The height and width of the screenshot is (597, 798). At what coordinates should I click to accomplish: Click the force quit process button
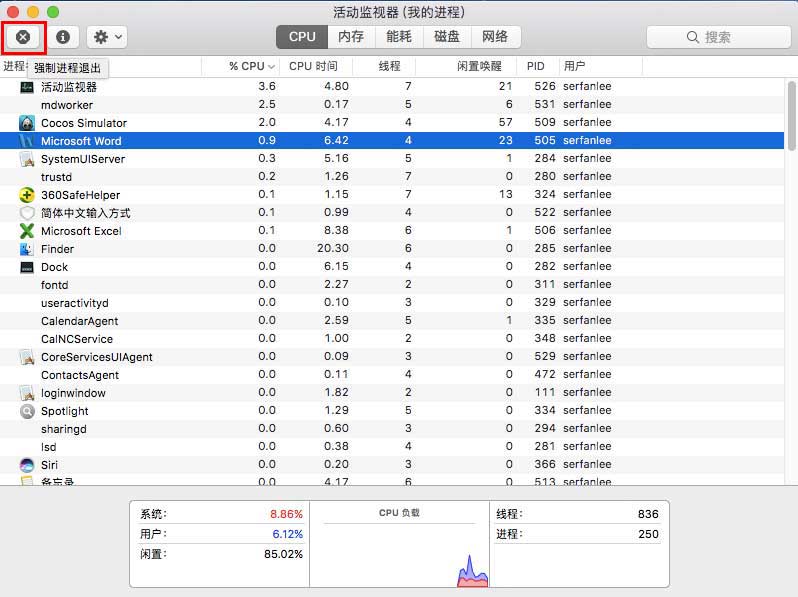click(23, 37)
